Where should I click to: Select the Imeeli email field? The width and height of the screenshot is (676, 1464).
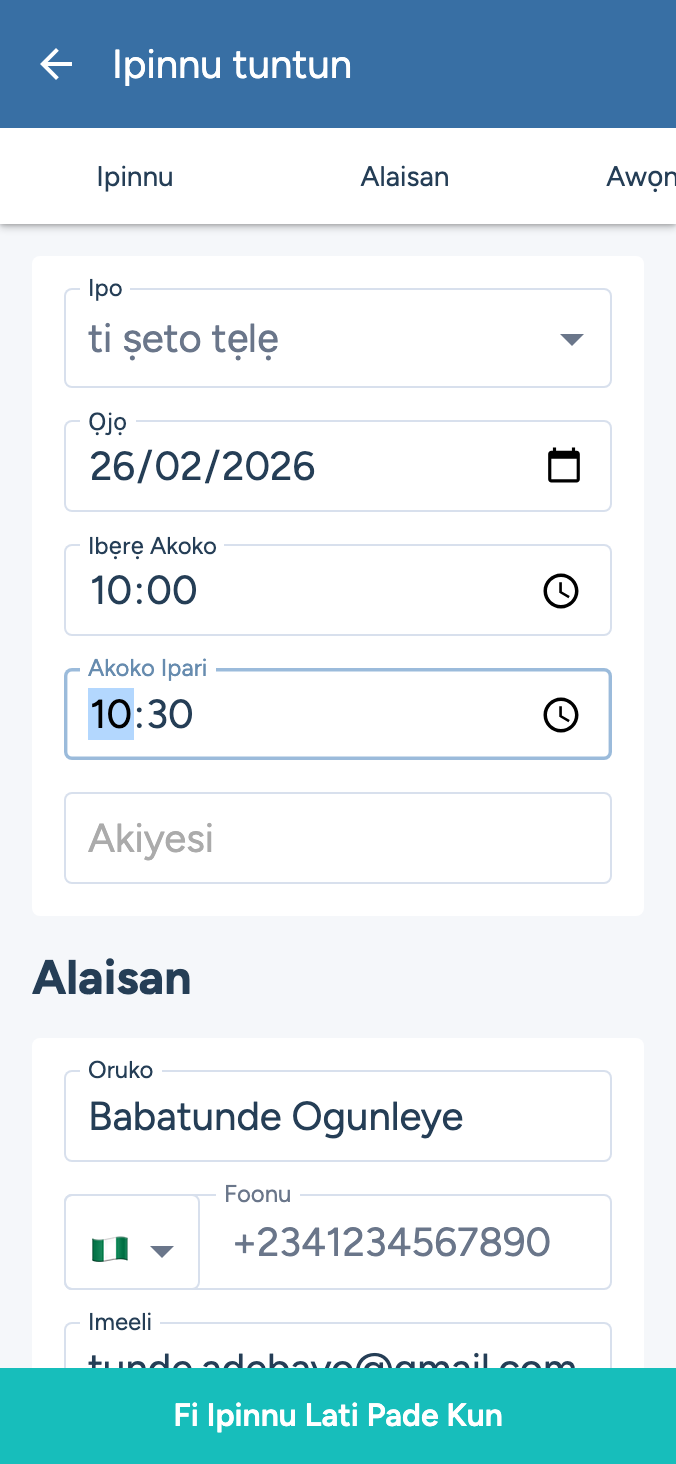pos(338,1350)
